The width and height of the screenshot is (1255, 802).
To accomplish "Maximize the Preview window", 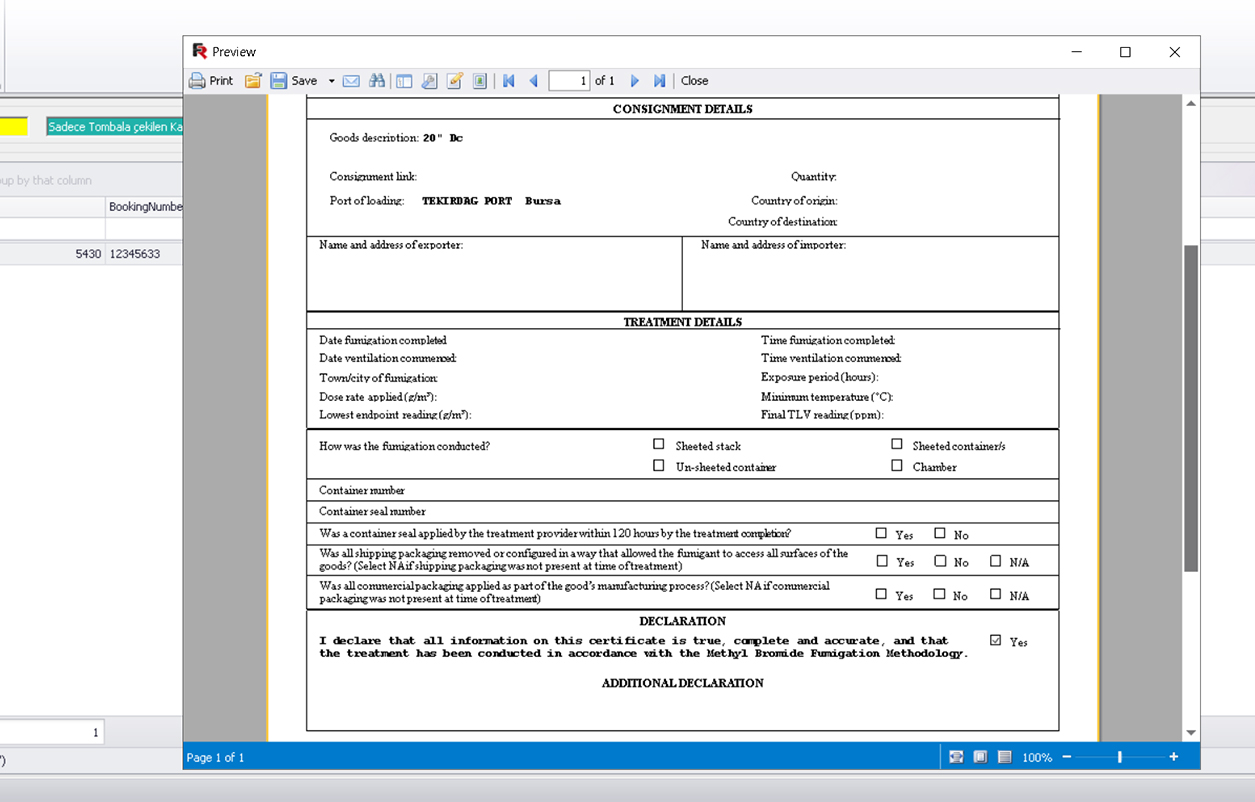I will click(1125, 52).
